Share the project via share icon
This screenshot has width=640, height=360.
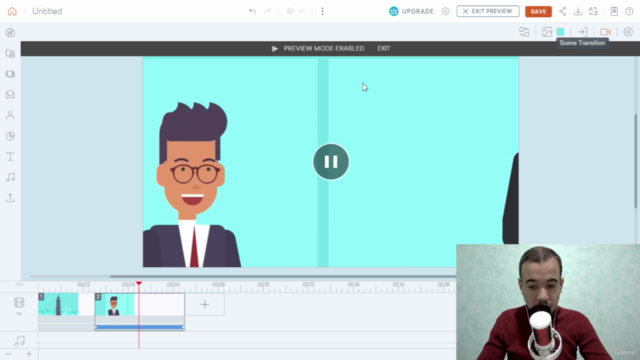click(563, 11)
